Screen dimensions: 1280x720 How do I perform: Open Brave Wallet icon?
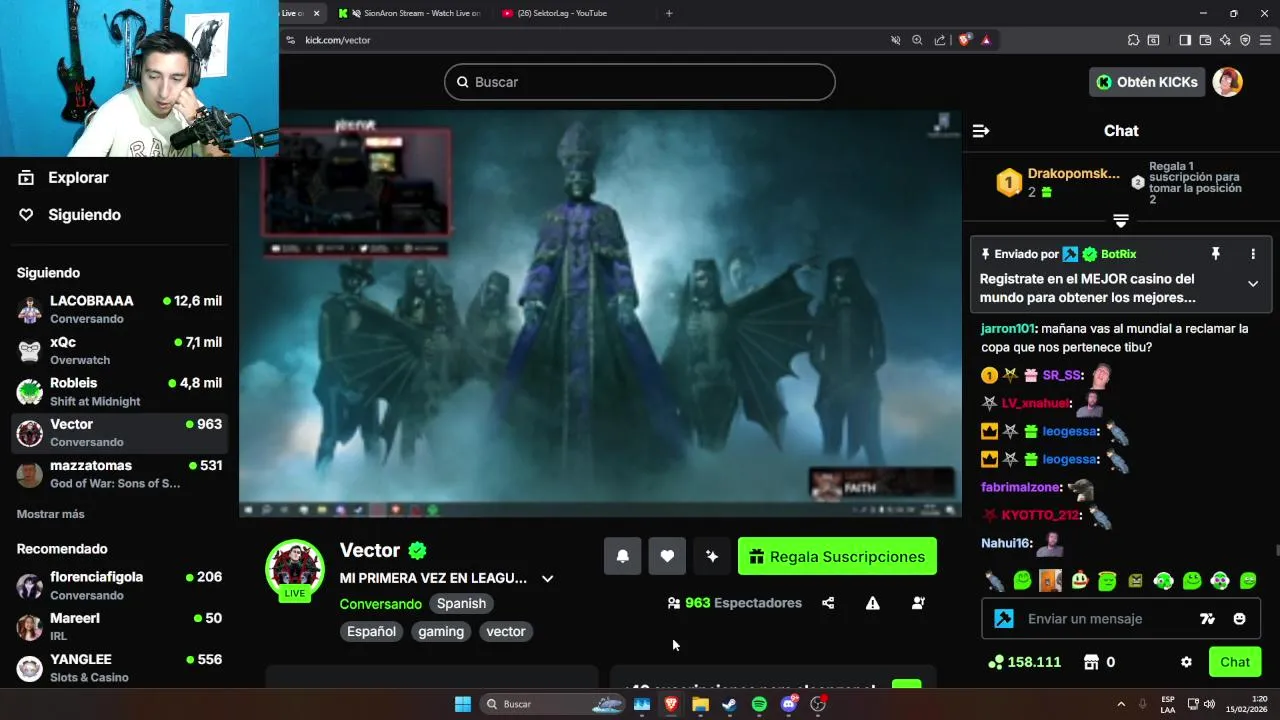tap(1205, 40)
